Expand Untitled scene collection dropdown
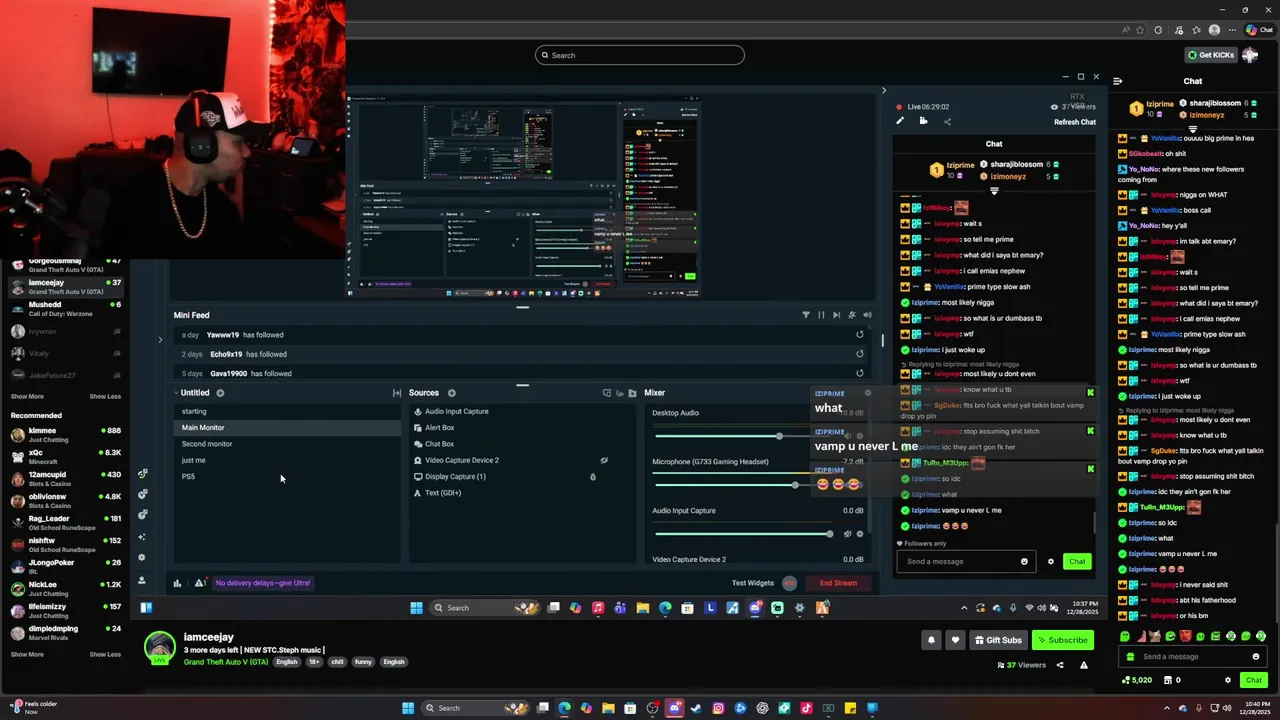Viewport: 1280px width, 720px height. [x=176, y=393]
